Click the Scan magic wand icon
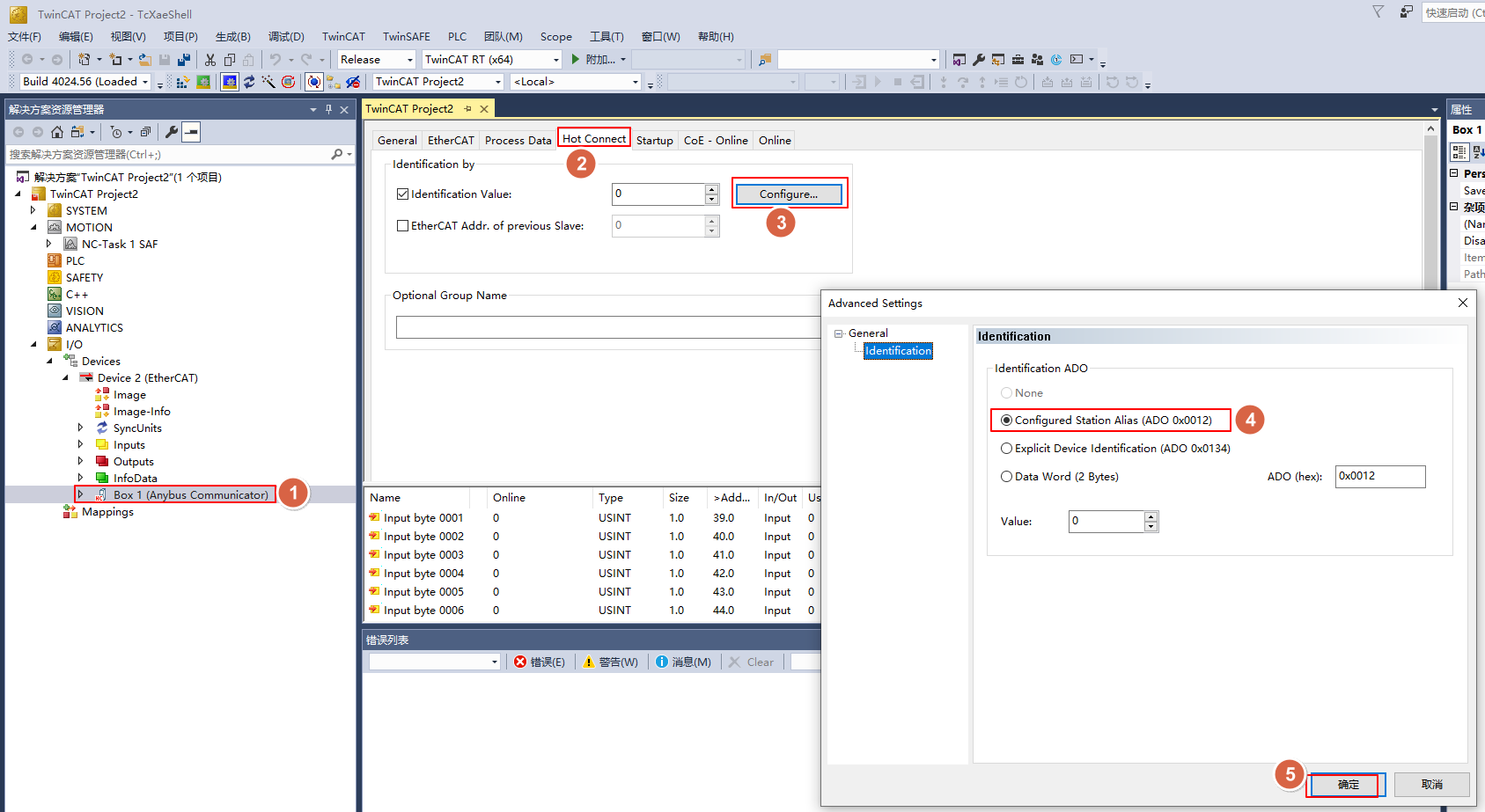This screenshot has height=812, width=1485. pyautogui.click(x=268, y=82)
